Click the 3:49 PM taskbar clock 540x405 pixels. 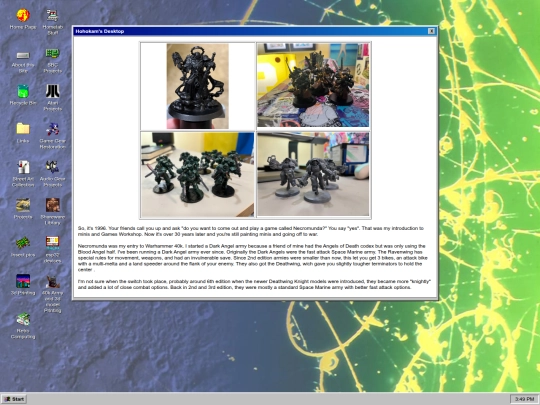(x=524, y=399)
